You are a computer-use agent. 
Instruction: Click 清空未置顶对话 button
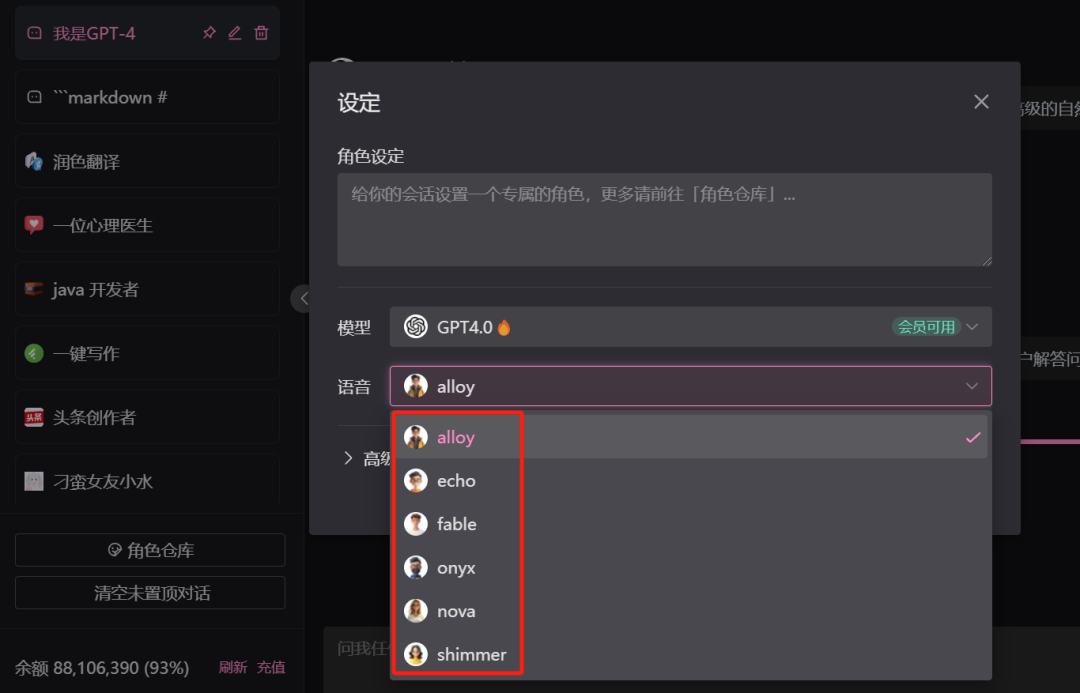(x=150, y=592)
